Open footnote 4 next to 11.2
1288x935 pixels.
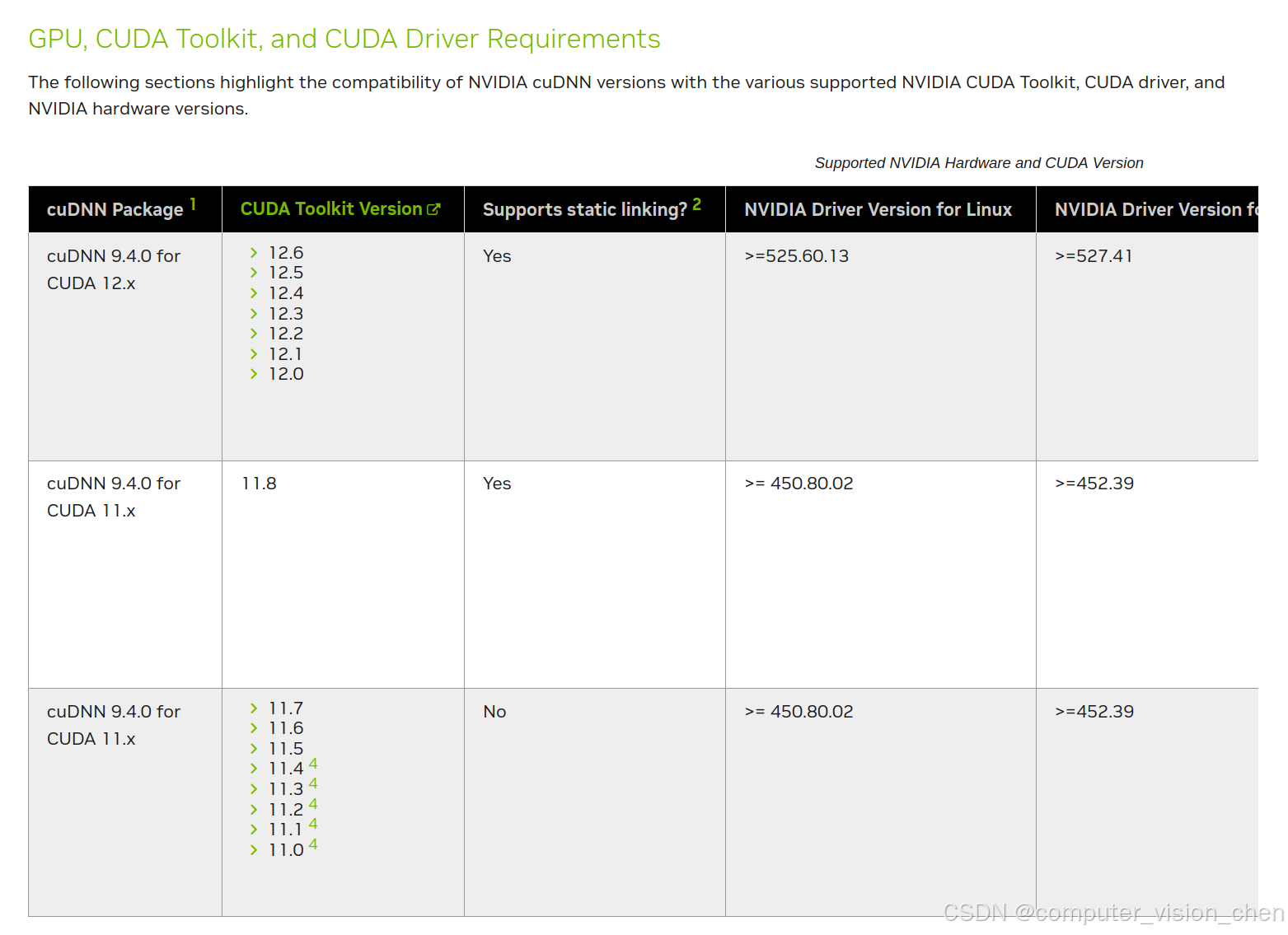(x=313, y=804)
